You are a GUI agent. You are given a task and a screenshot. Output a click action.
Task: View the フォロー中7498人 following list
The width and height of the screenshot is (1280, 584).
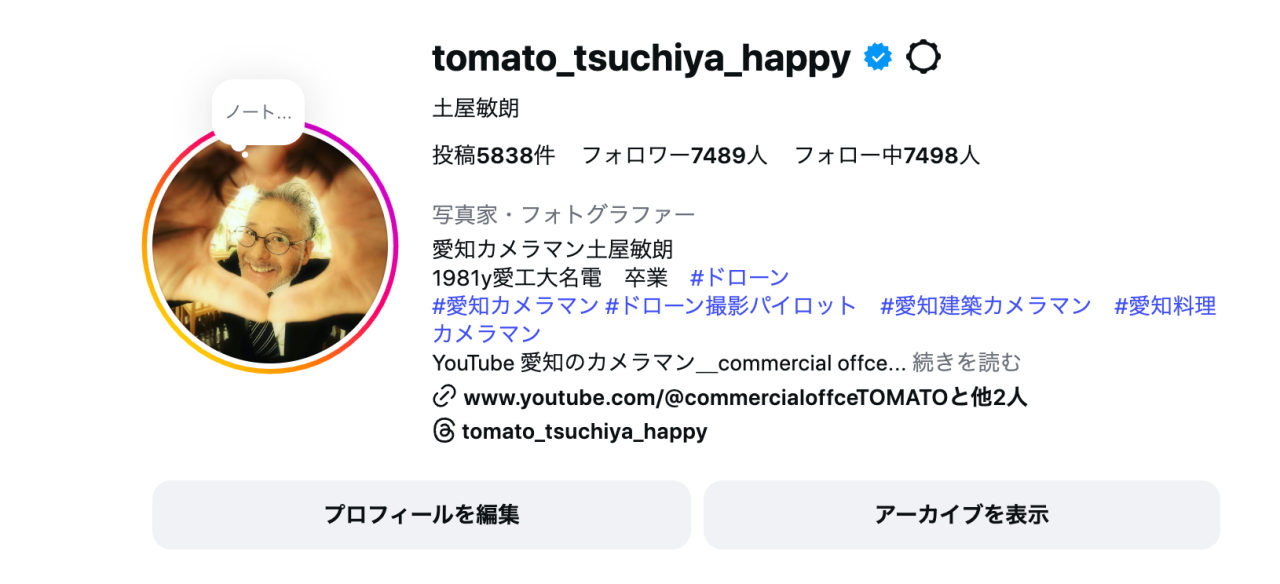(x=887, y=155)
